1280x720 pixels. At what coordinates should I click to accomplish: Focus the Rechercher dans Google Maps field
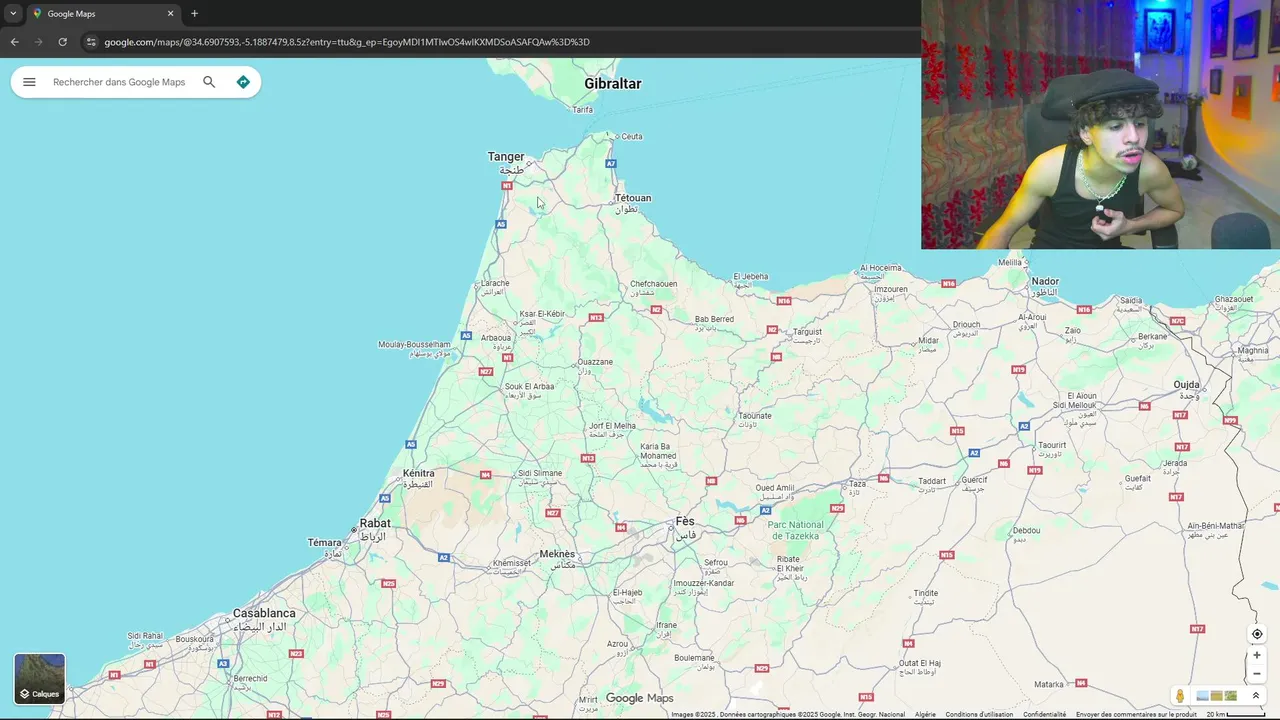coord(119,82)
